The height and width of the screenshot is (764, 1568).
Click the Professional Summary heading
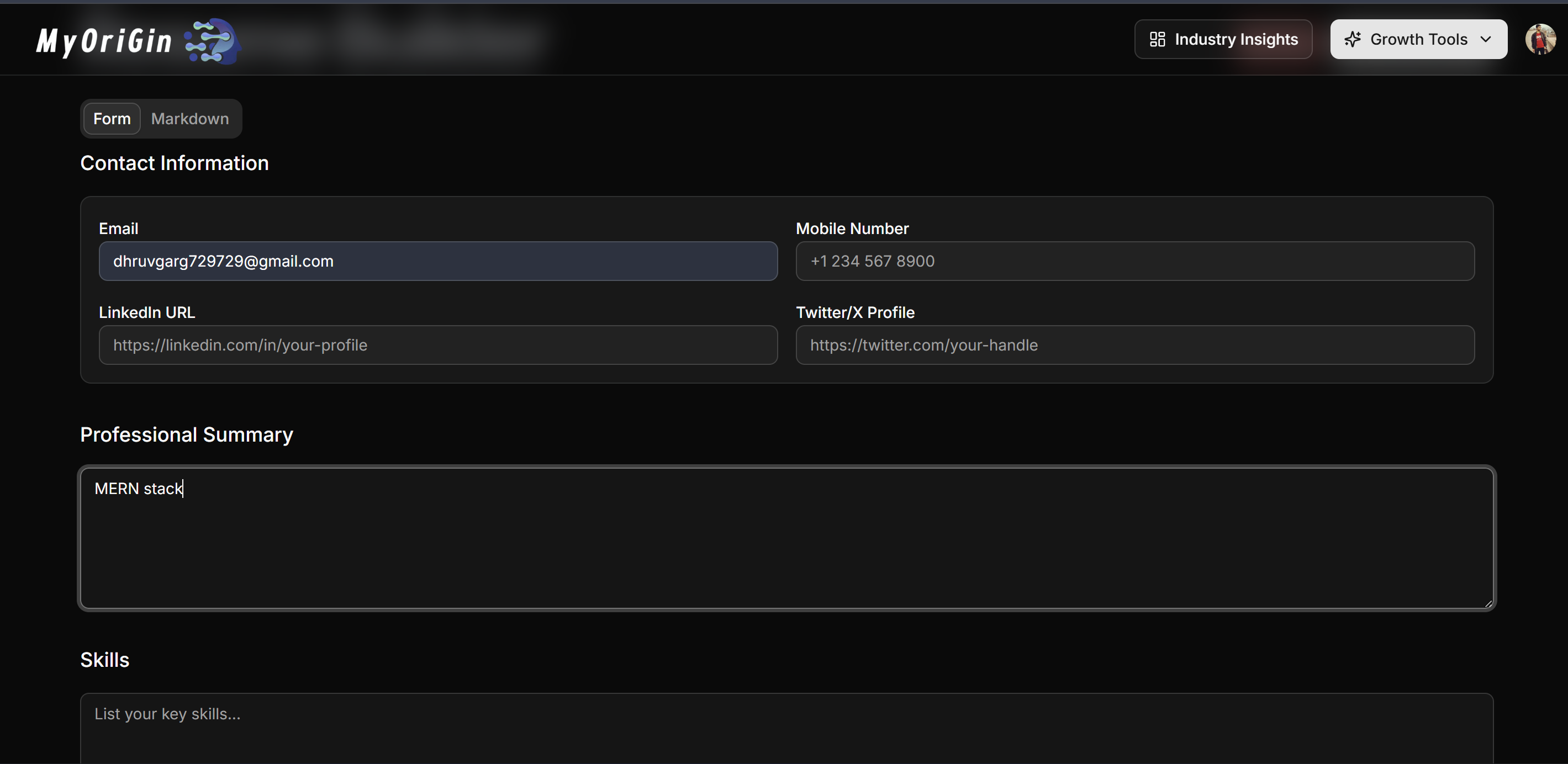(x=186, y=434)
